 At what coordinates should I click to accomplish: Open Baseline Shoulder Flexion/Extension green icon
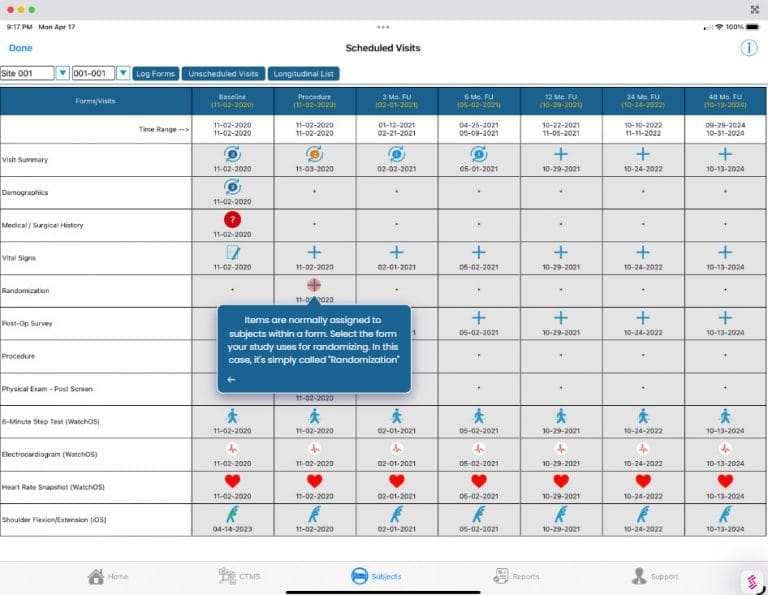(233, 514)
